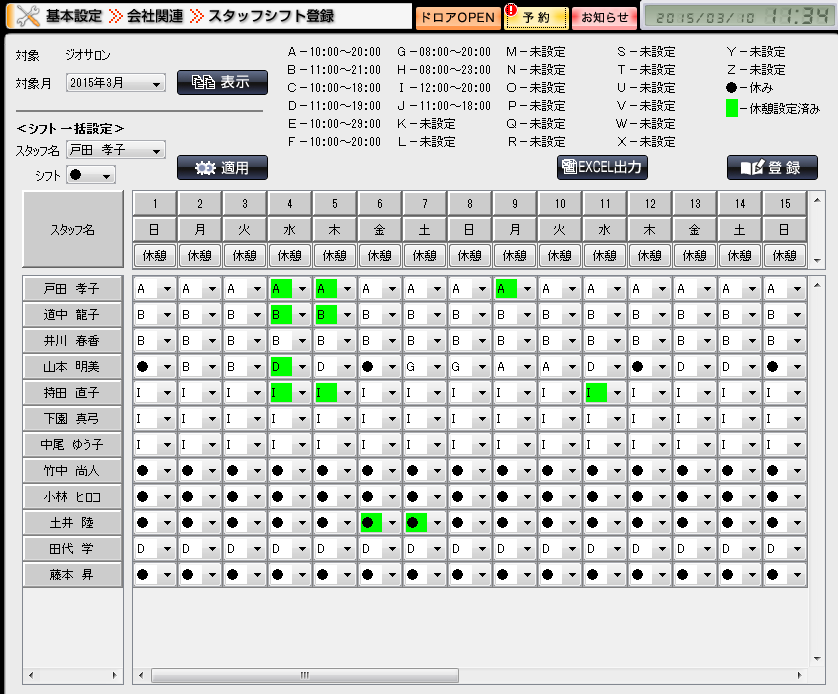Screen dimensions: 838x694
Task: Select staff row header 山本 明美
Action: (x=73, y=366)
